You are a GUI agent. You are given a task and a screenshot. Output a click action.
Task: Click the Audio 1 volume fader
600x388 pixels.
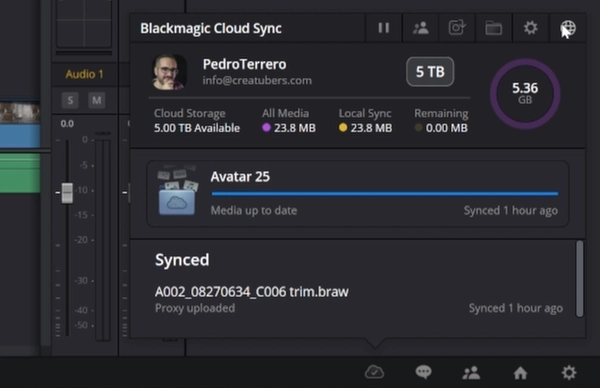(x=67, y=192)
